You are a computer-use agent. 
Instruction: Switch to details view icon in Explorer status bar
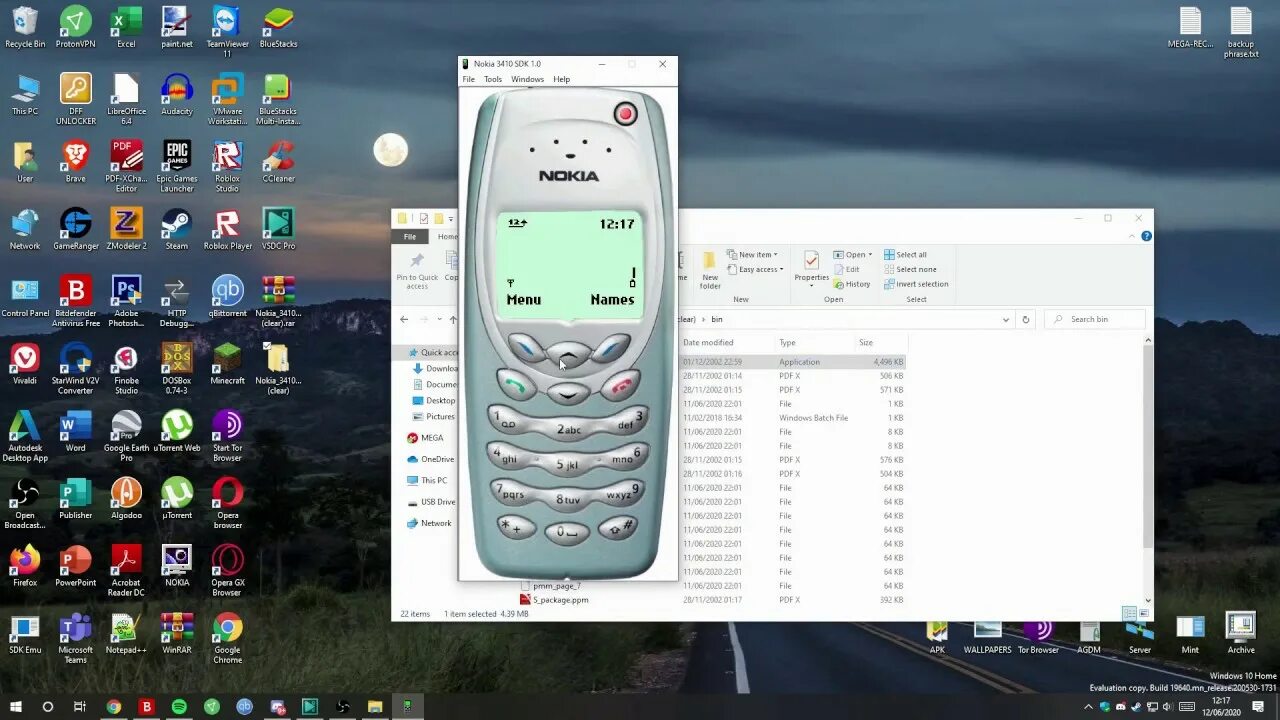pyautogui.click(x=1129, y=613)
